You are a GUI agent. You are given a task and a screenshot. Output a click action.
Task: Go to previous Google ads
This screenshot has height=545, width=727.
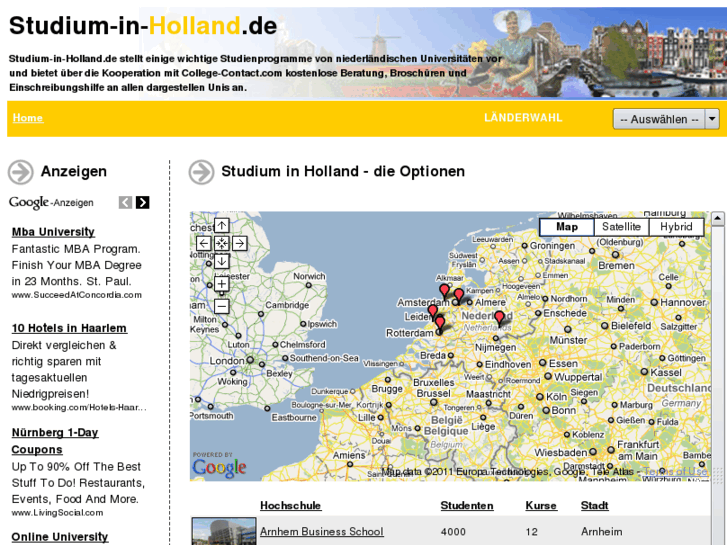(125, 202)
